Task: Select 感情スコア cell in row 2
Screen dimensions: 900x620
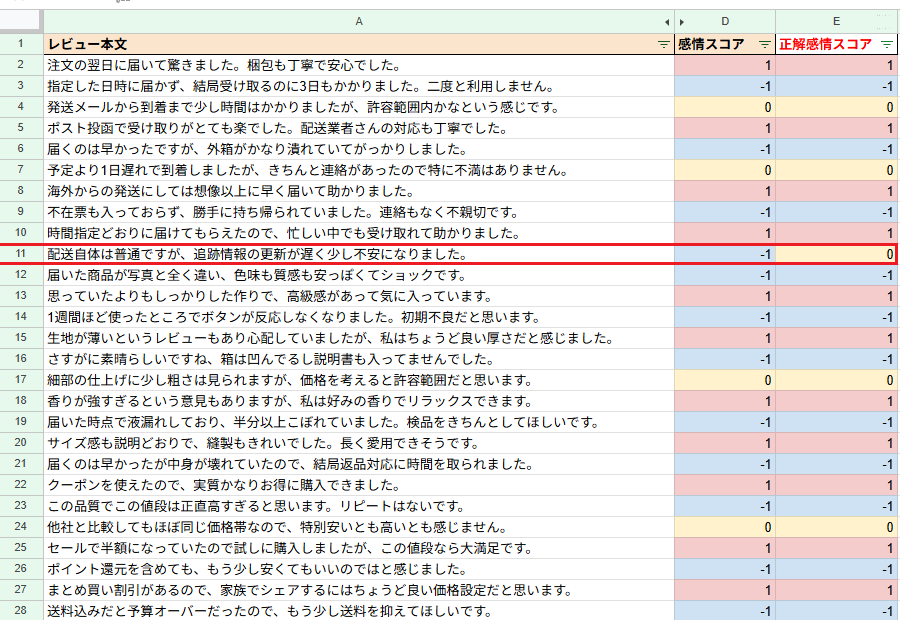Action: pyautogui.click(x=725, y=65)
